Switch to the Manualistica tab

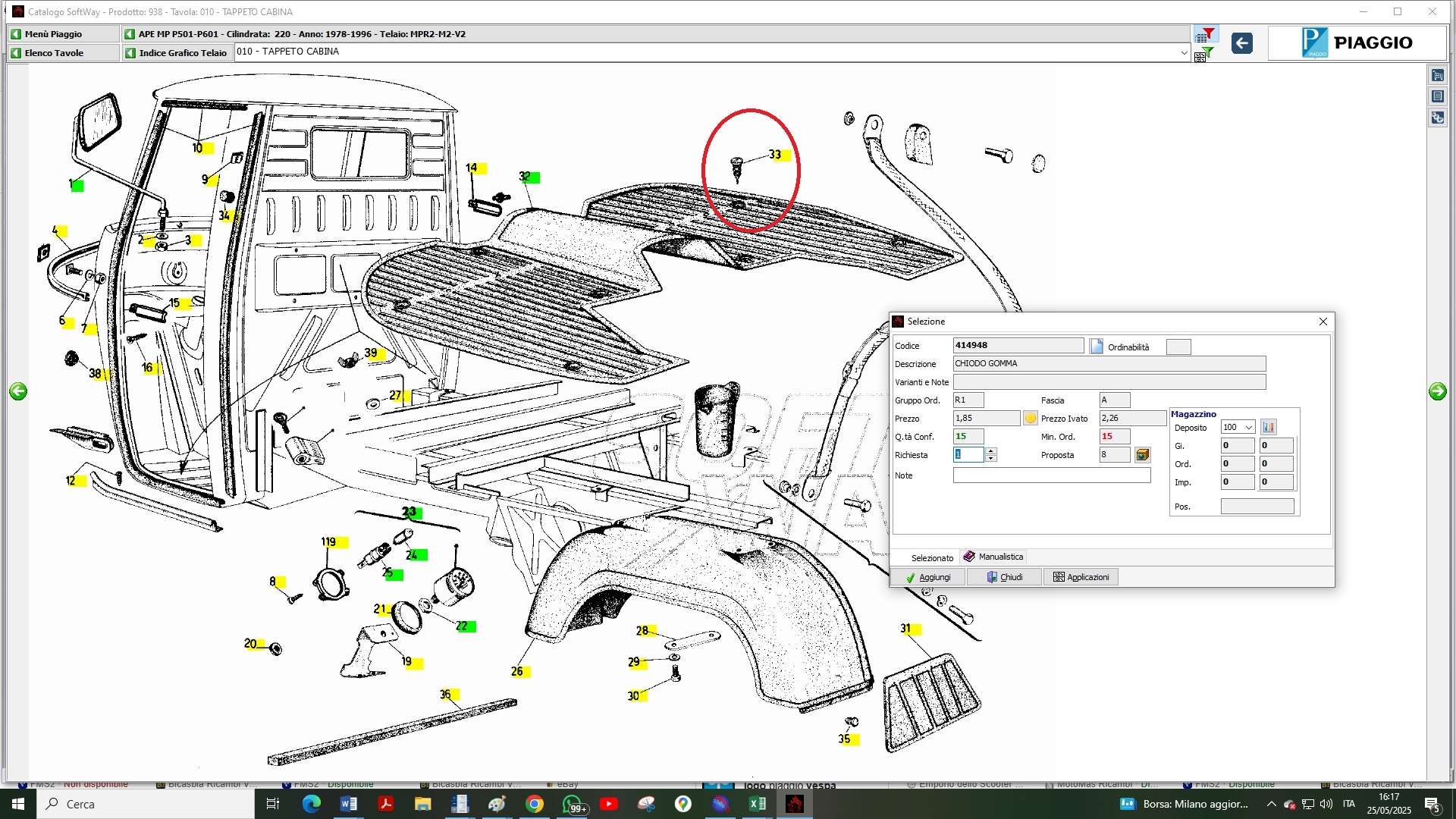point(993,557)
